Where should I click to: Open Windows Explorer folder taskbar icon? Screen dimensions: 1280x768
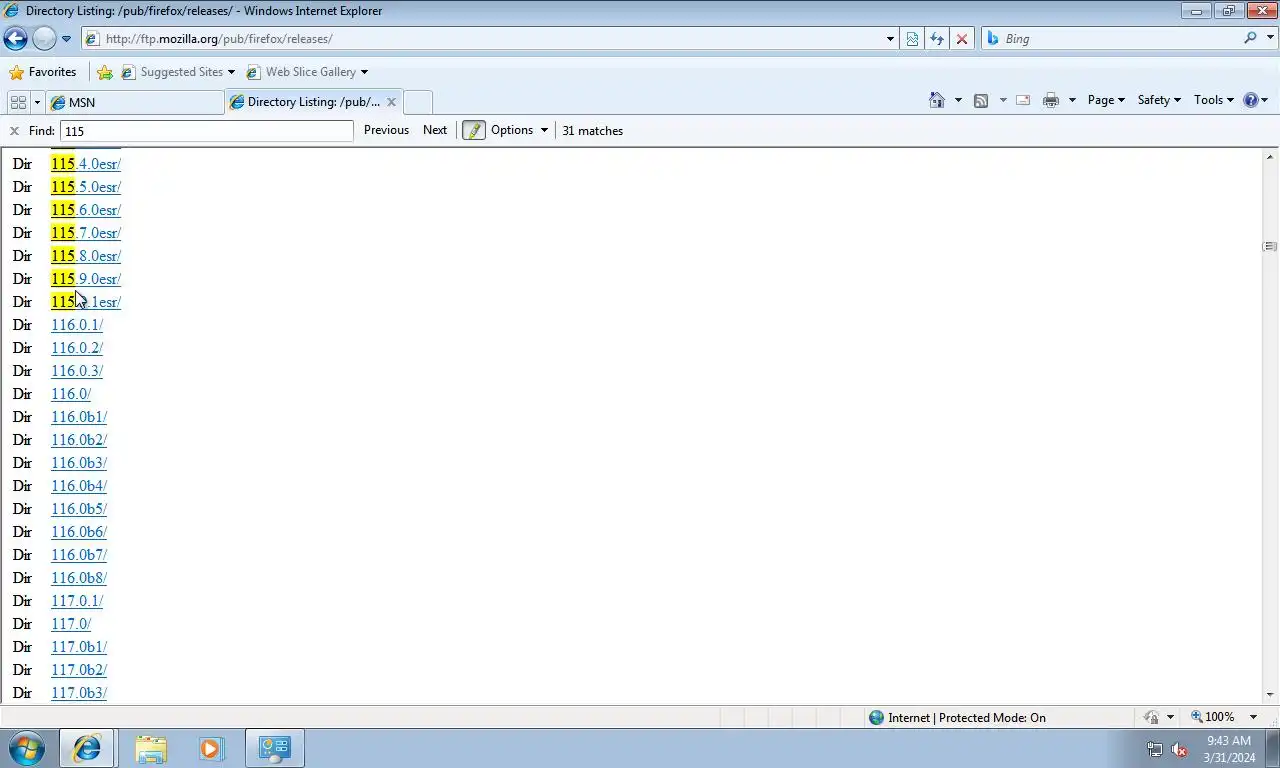click(x=151, y=748)
